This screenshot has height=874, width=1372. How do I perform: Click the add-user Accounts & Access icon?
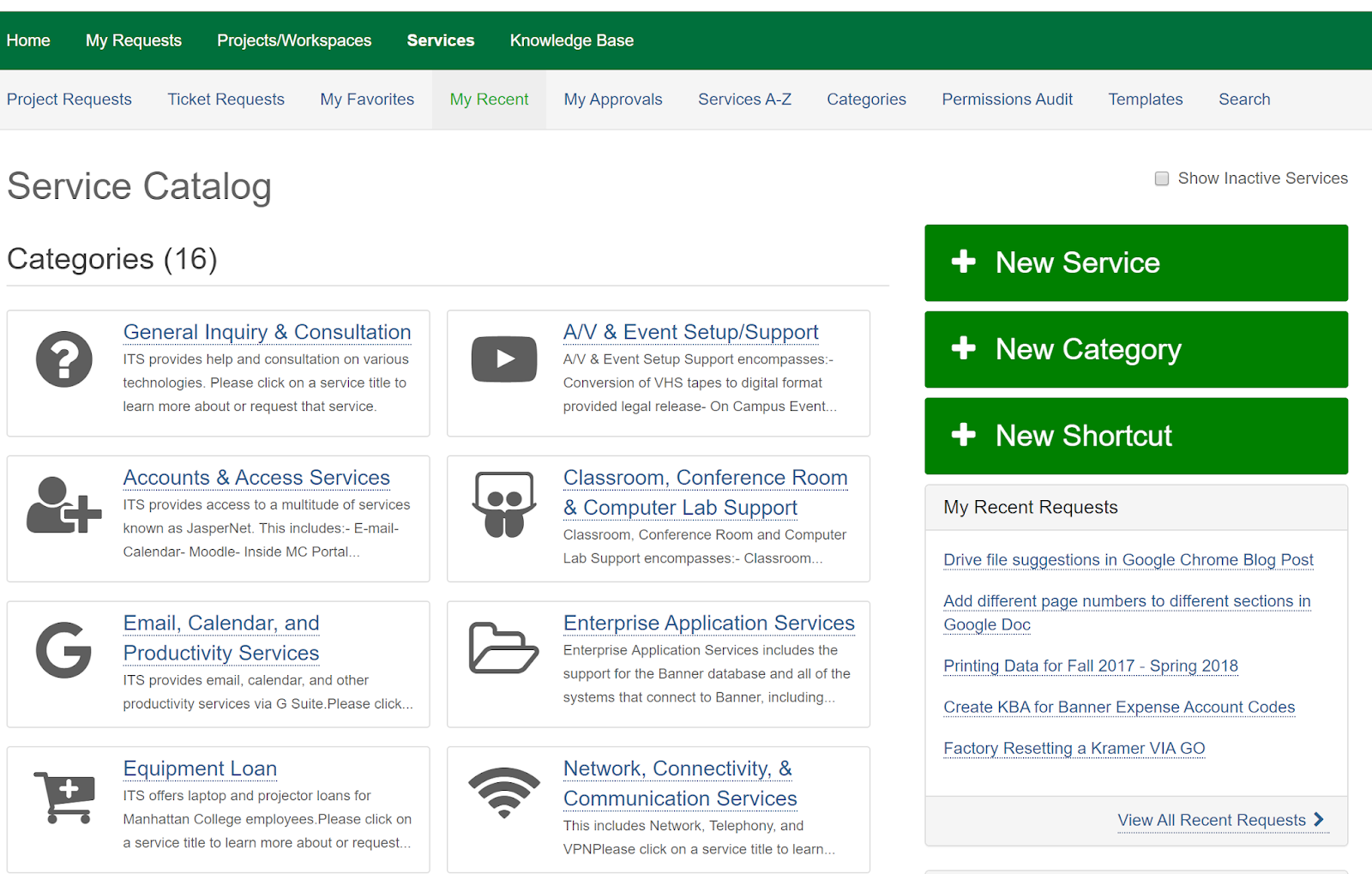(64, 505)
